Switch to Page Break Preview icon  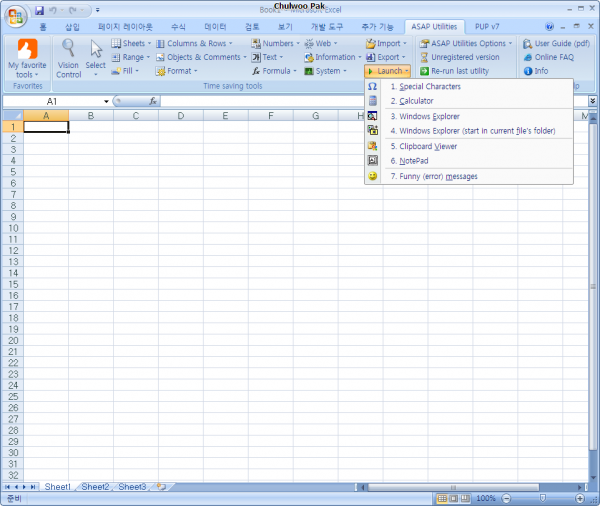pos(465,498)
